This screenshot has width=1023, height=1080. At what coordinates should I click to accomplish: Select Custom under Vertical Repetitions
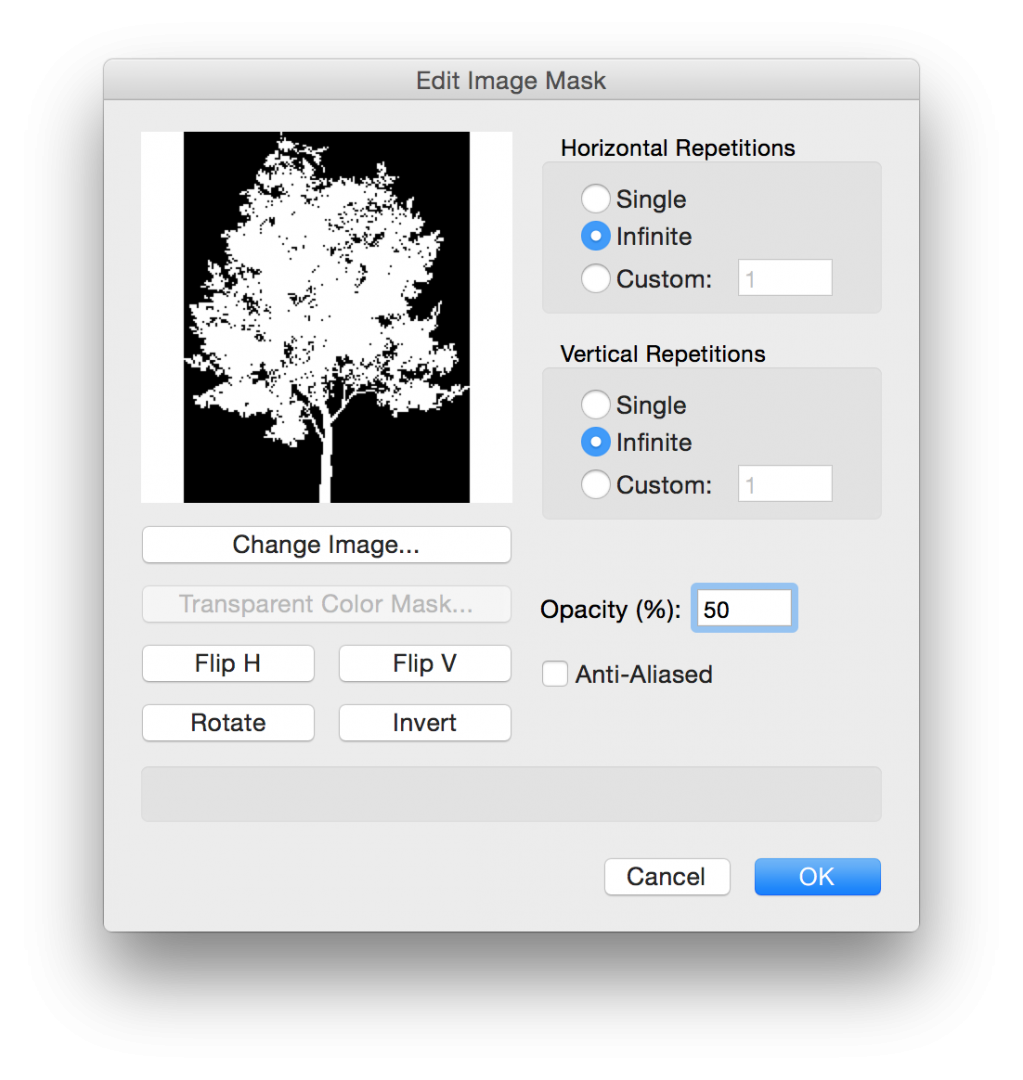pos(596,485)
